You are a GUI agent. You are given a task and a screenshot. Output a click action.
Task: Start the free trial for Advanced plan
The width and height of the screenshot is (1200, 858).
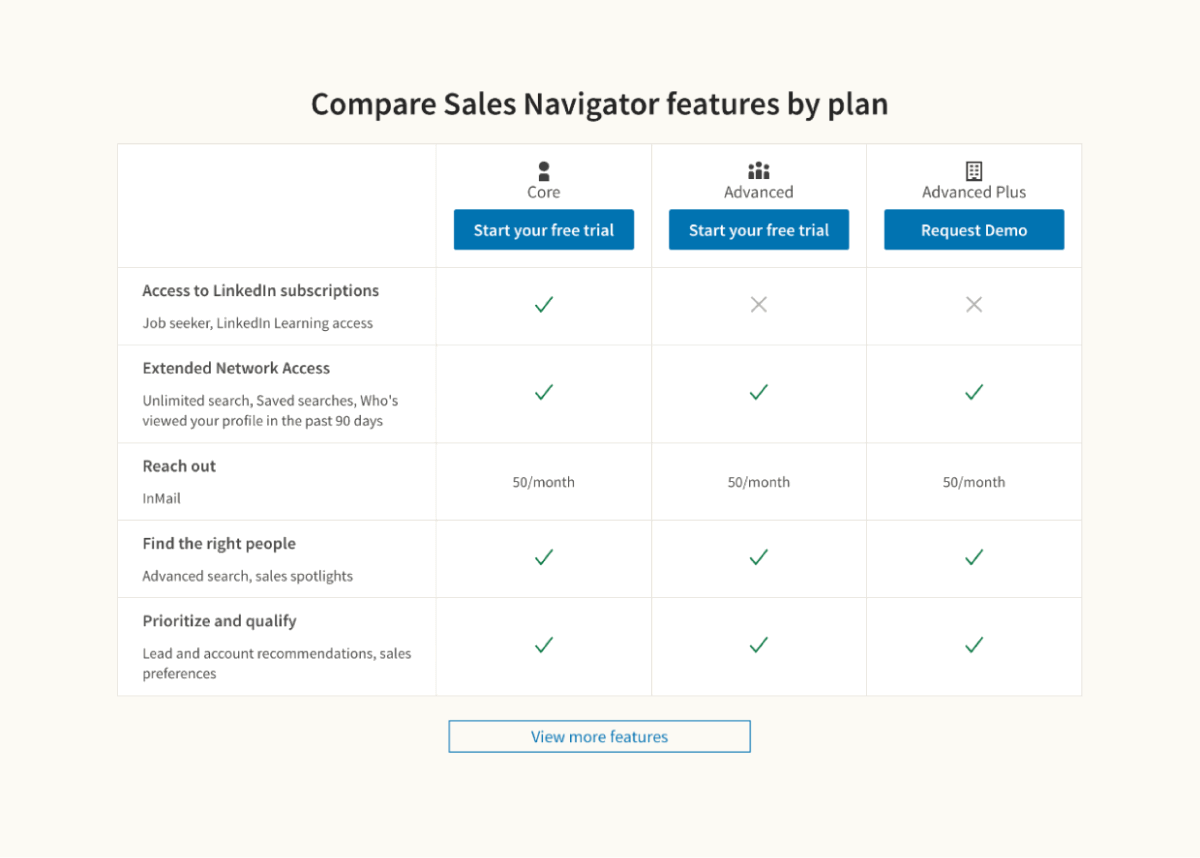pyautogui.click(x=759, y=230)
